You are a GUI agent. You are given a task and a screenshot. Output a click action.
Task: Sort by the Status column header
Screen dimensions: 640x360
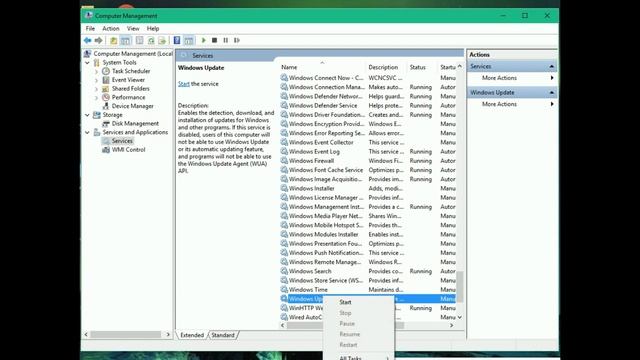click(x=418, y=67)
